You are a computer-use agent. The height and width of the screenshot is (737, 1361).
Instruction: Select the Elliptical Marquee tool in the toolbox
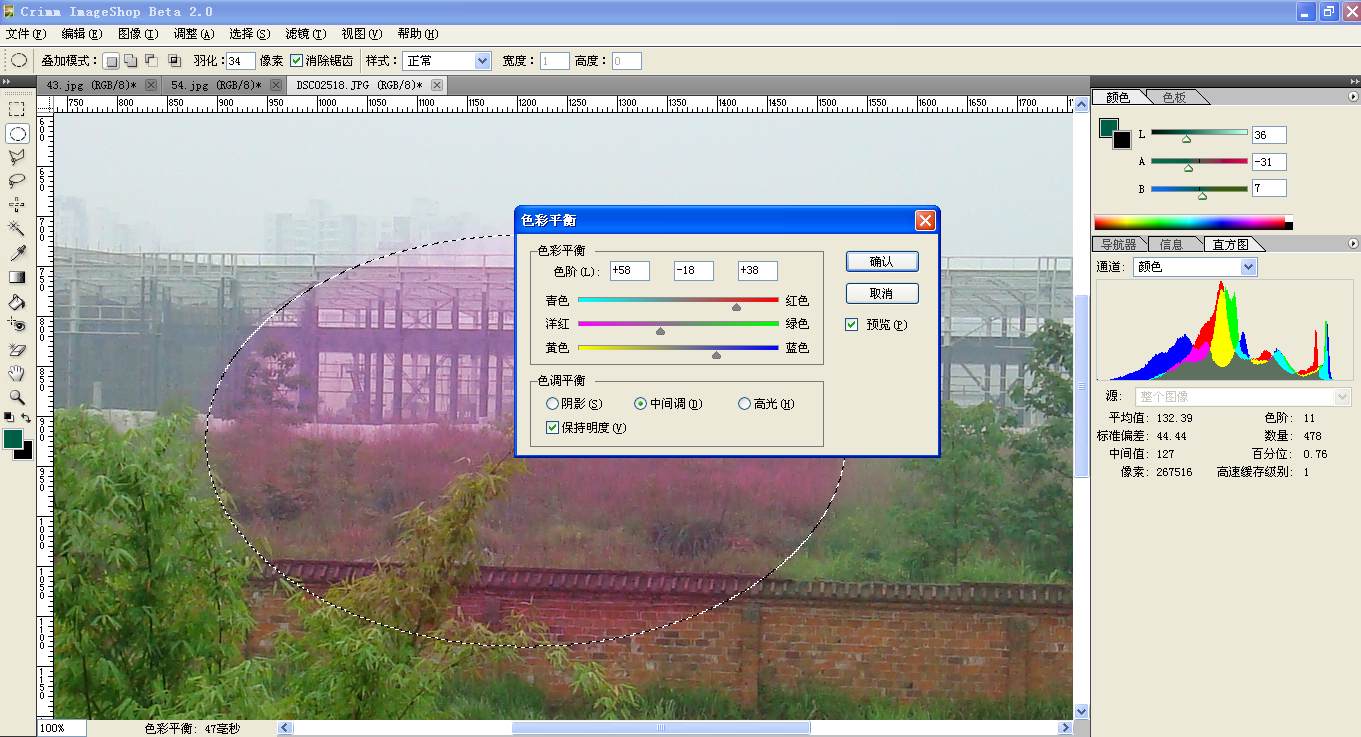pos(17,133)
